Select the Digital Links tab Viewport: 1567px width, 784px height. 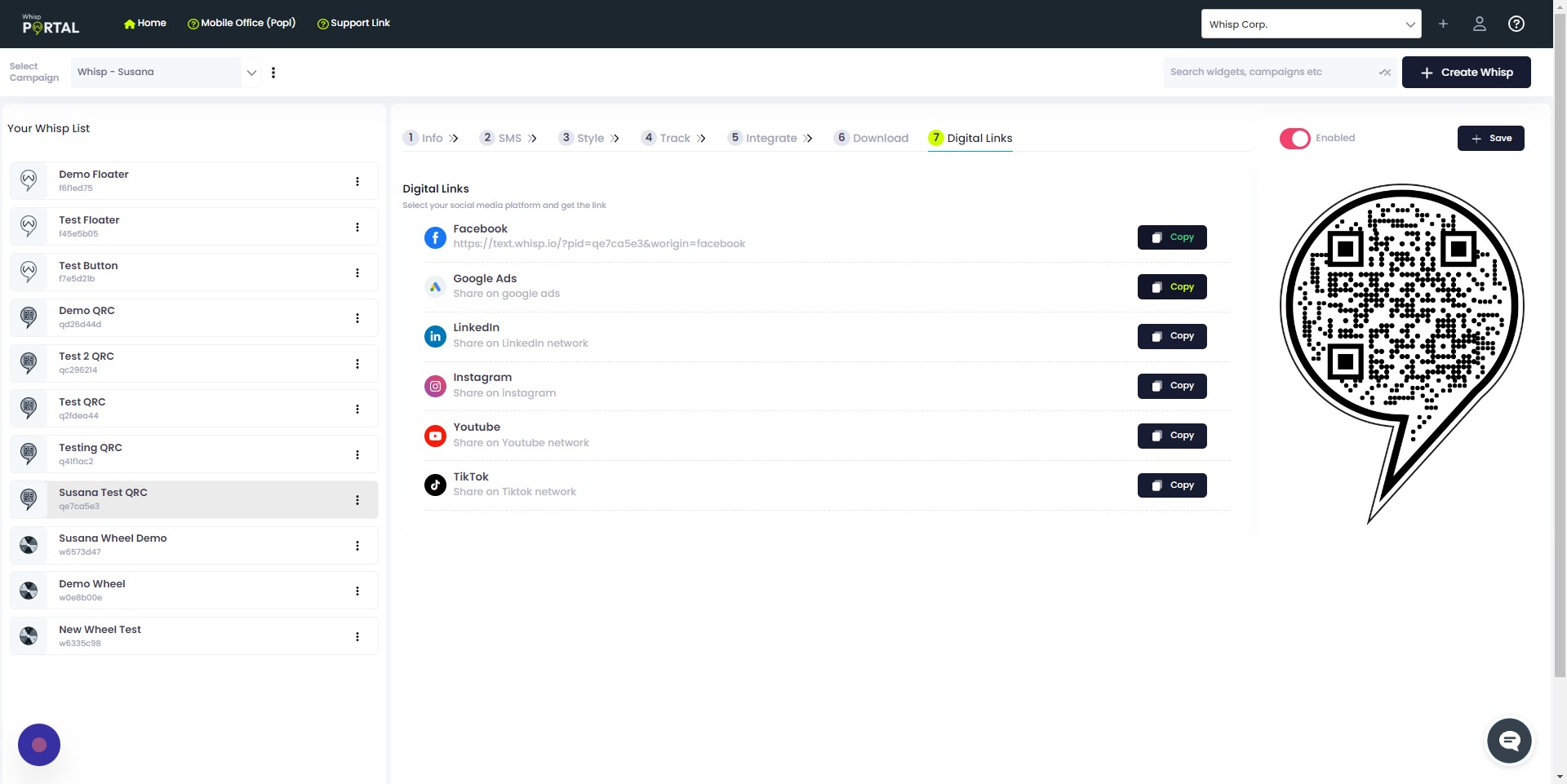tap(970, 138)
